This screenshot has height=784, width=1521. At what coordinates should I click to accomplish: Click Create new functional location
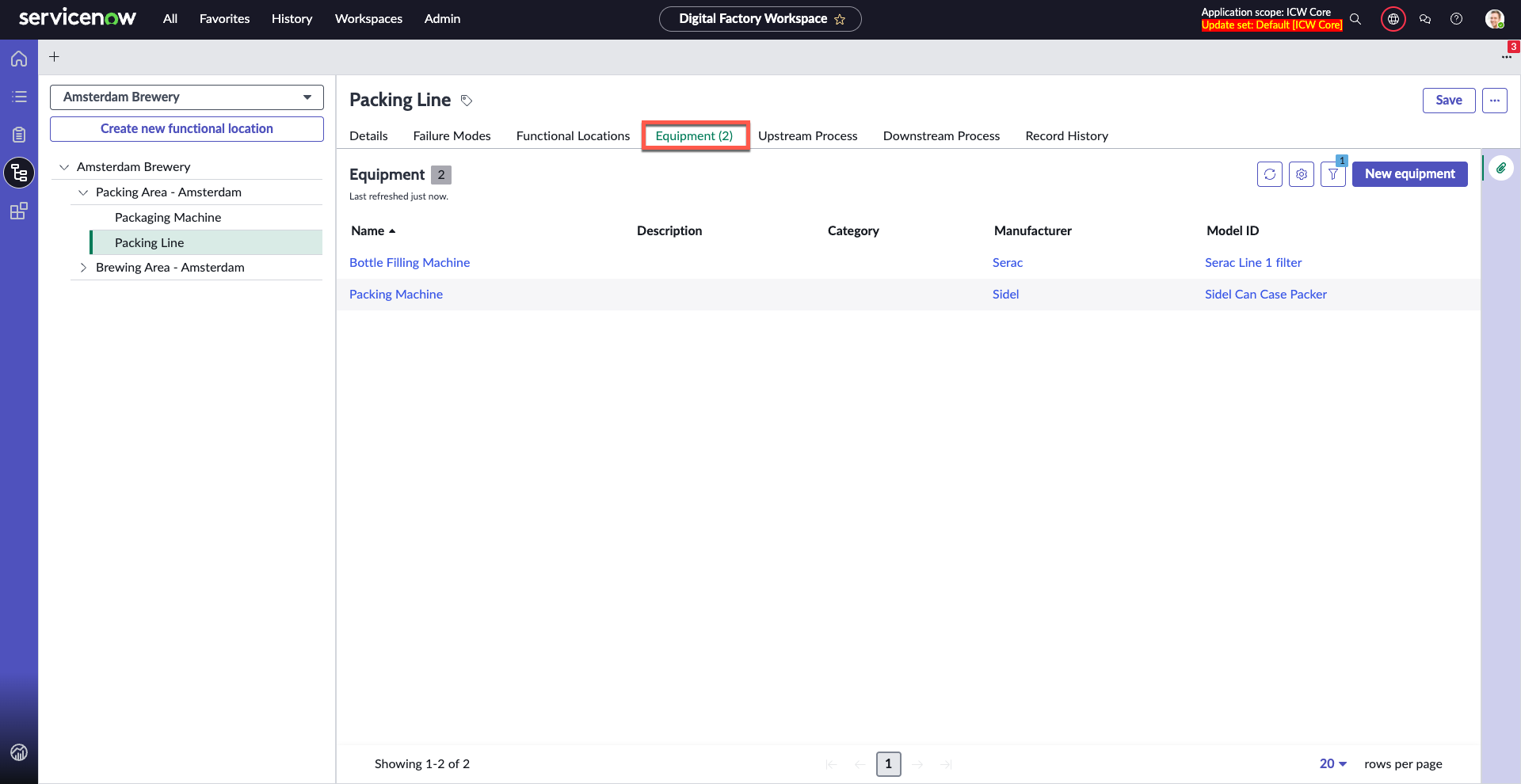point(187,129)
